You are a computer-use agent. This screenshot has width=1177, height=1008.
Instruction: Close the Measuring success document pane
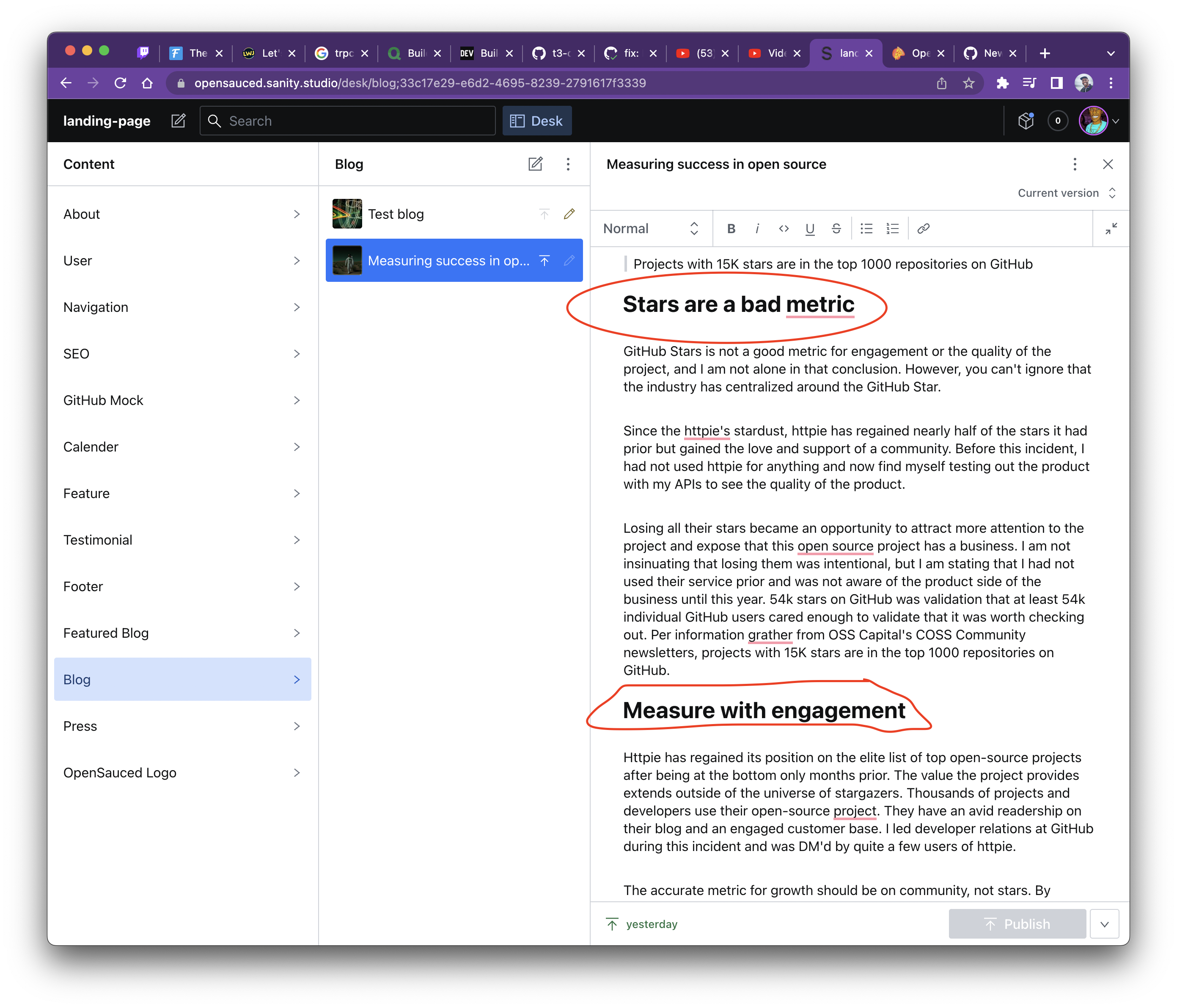click(1108, 164)
